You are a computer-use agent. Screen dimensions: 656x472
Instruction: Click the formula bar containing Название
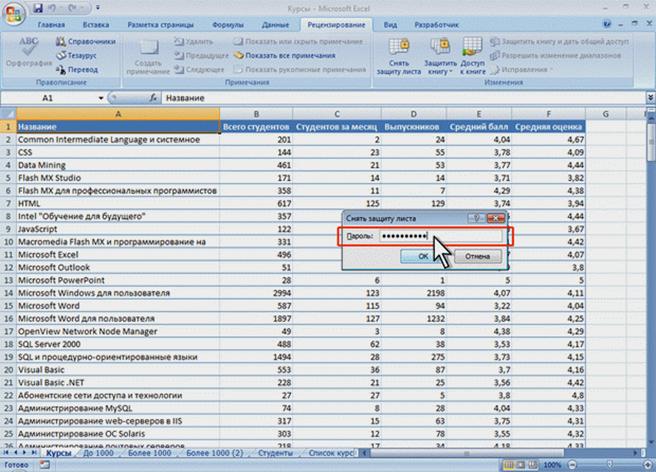(x=404, y=98)
